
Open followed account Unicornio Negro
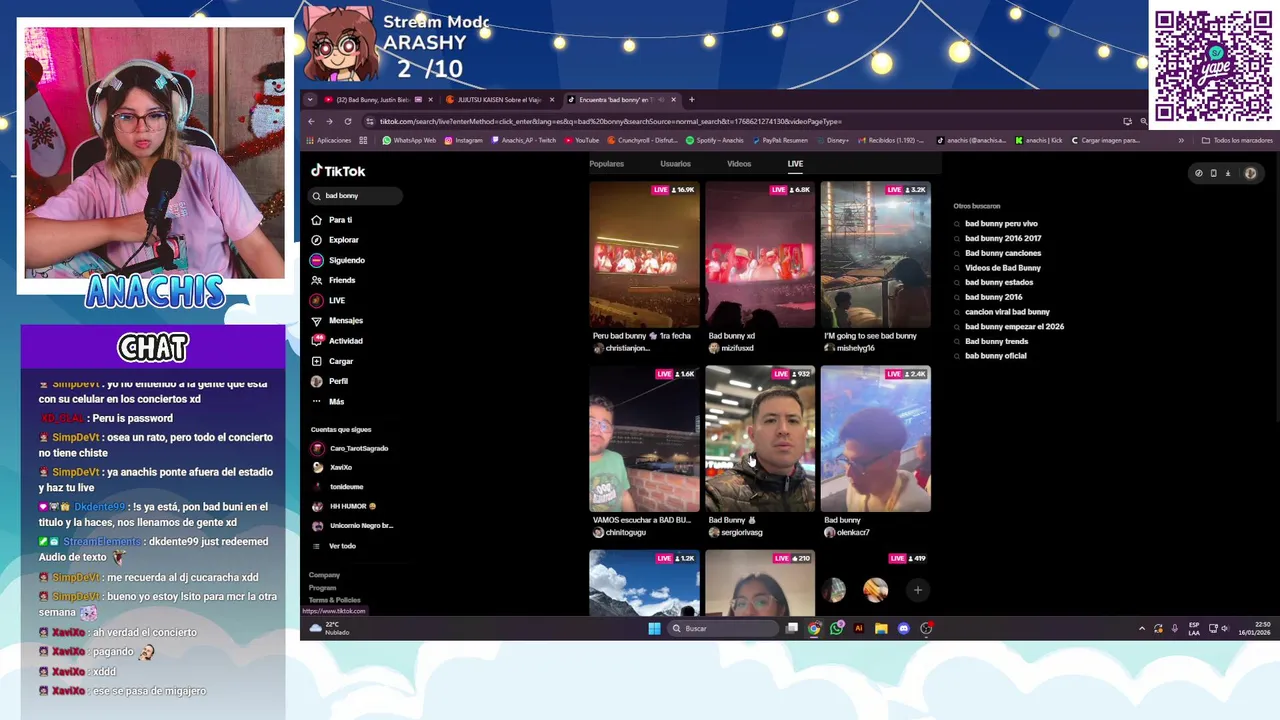pos(352,526)
